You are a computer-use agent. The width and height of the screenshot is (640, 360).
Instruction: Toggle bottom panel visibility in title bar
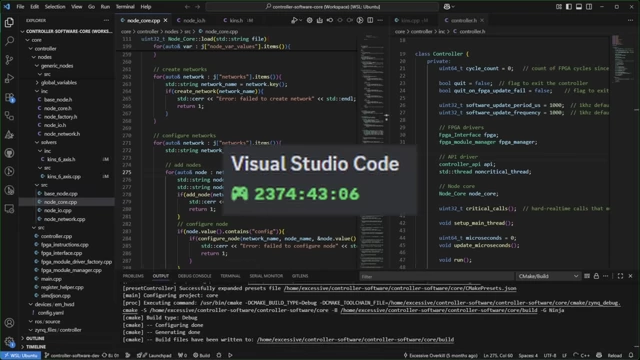[579, 7]
